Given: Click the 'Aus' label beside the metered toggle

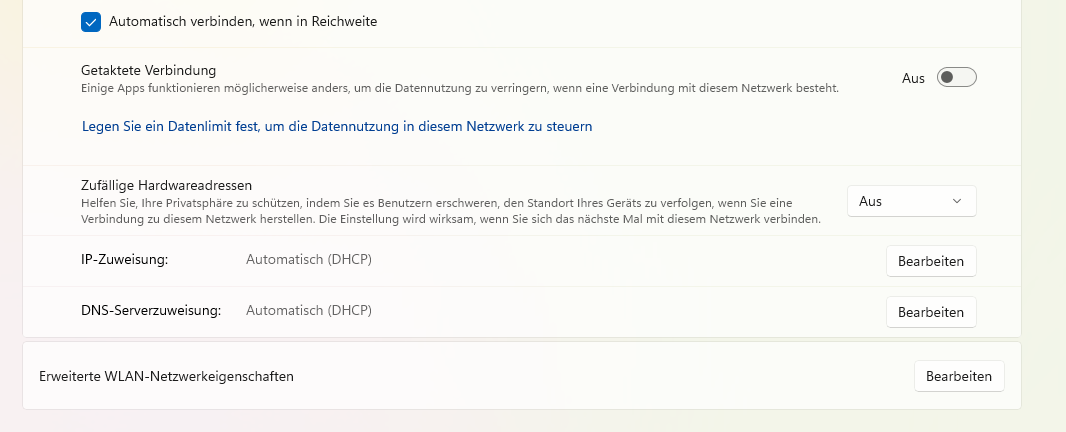Looking at the screenshot, I should [x=913, y=78].
